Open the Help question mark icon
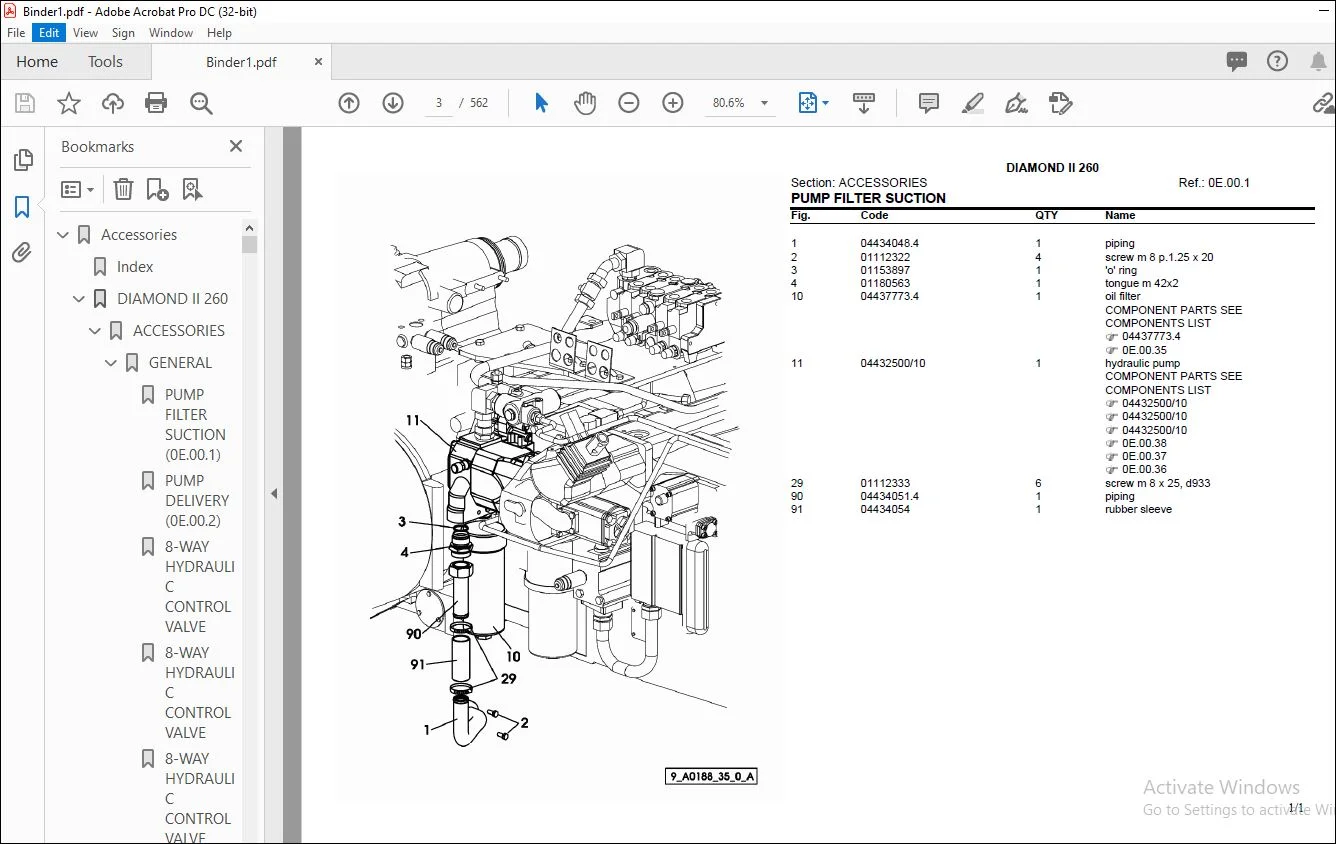This screenshot has width=1336, height=844. [1277, 61]
